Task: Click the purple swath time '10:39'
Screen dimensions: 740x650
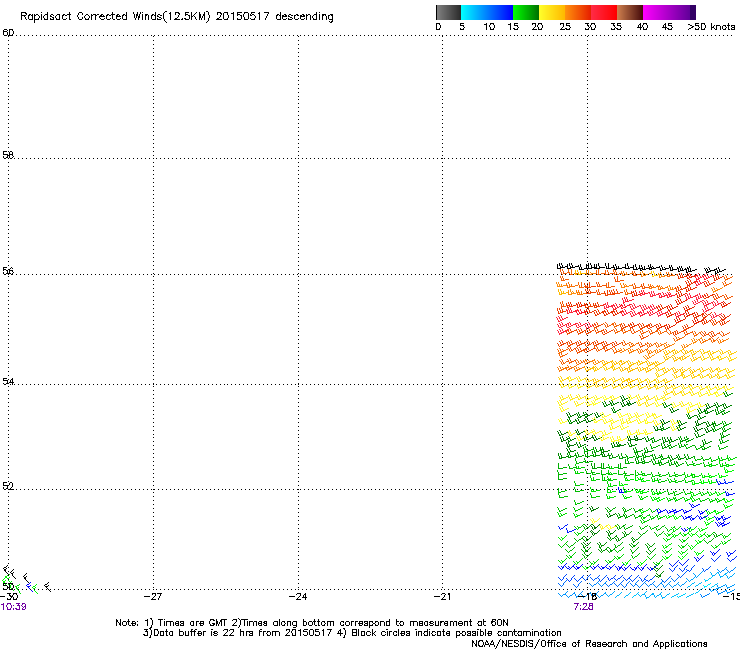Action: click(x=14, y=607)
